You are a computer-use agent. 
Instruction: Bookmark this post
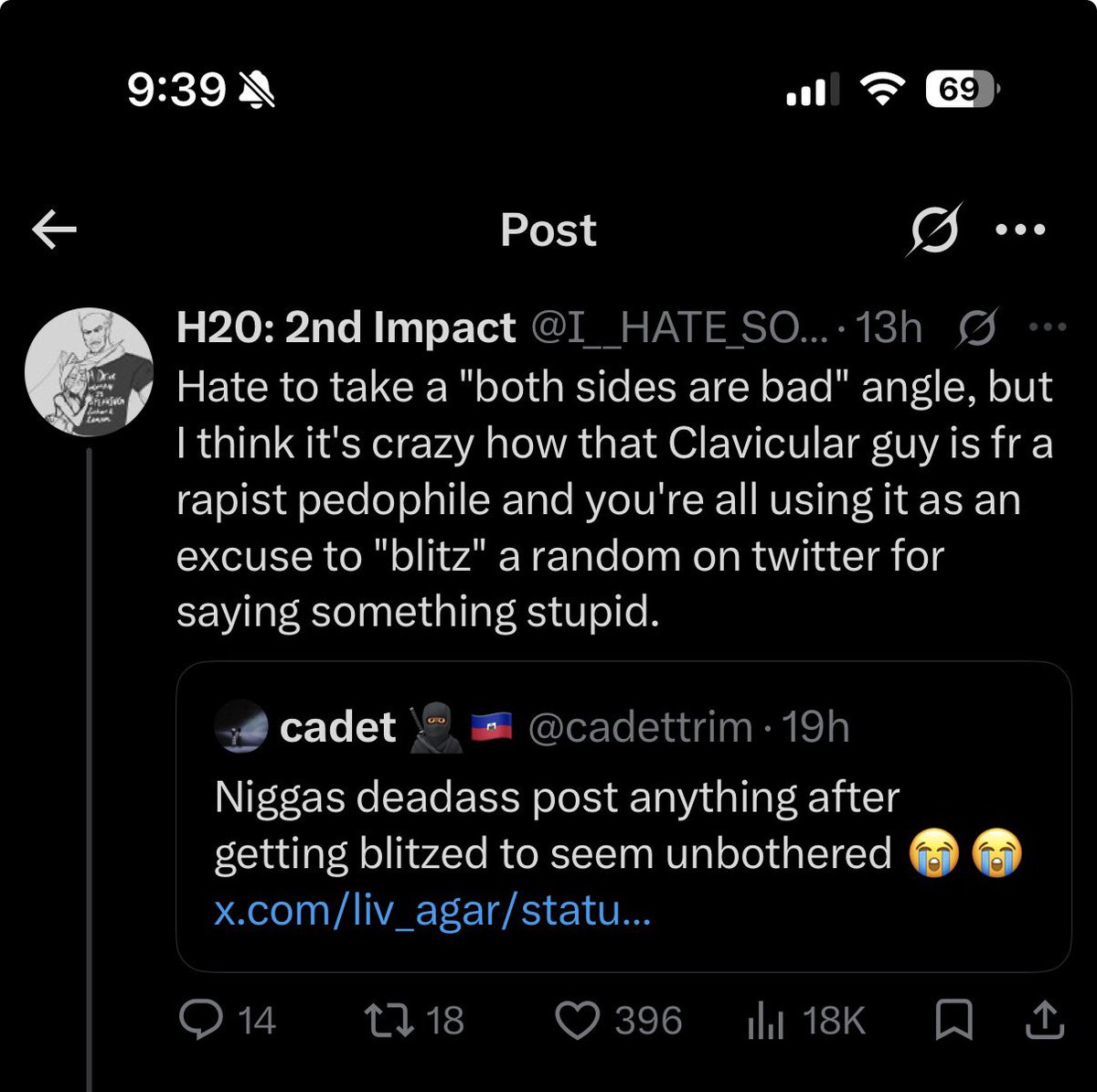pyautogui.click(x=954, y=1021)
